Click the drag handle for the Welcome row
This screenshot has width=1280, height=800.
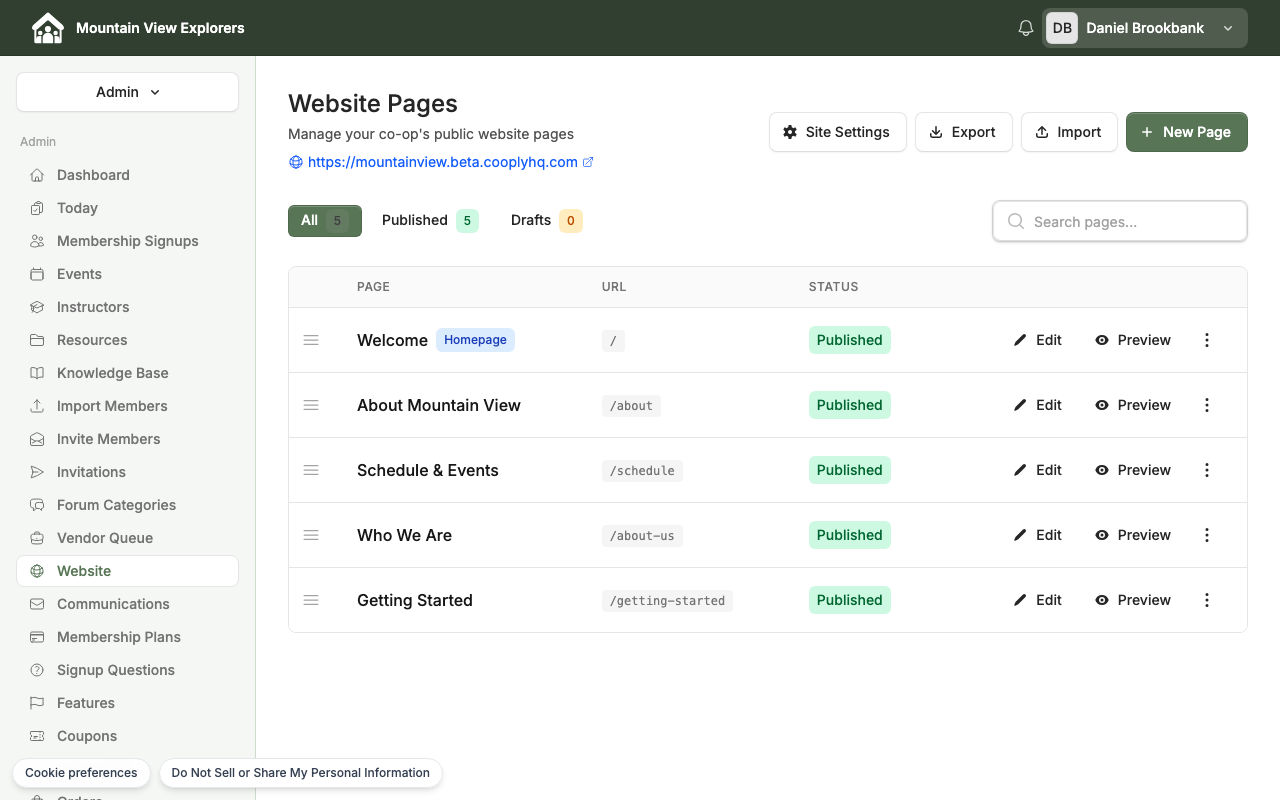pyautogui.click(x=311, y=340)
